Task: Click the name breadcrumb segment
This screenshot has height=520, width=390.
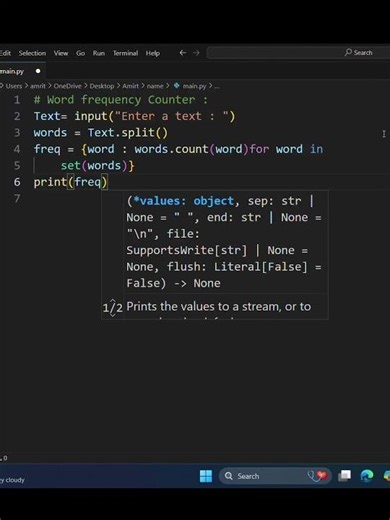Action: [x=155, y=86]
